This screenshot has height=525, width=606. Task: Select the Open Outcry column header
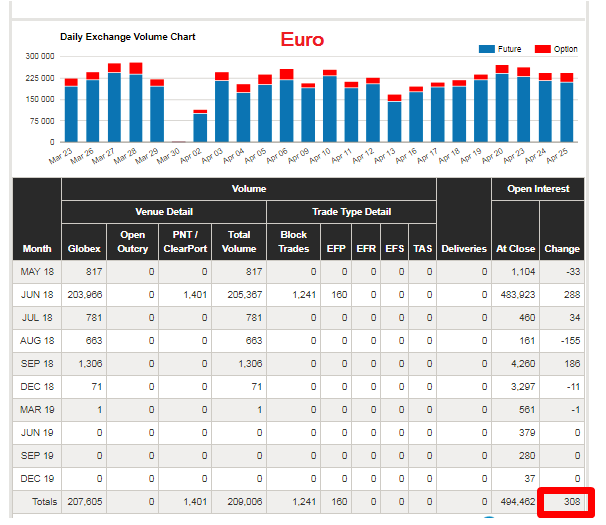pos(133,242)
